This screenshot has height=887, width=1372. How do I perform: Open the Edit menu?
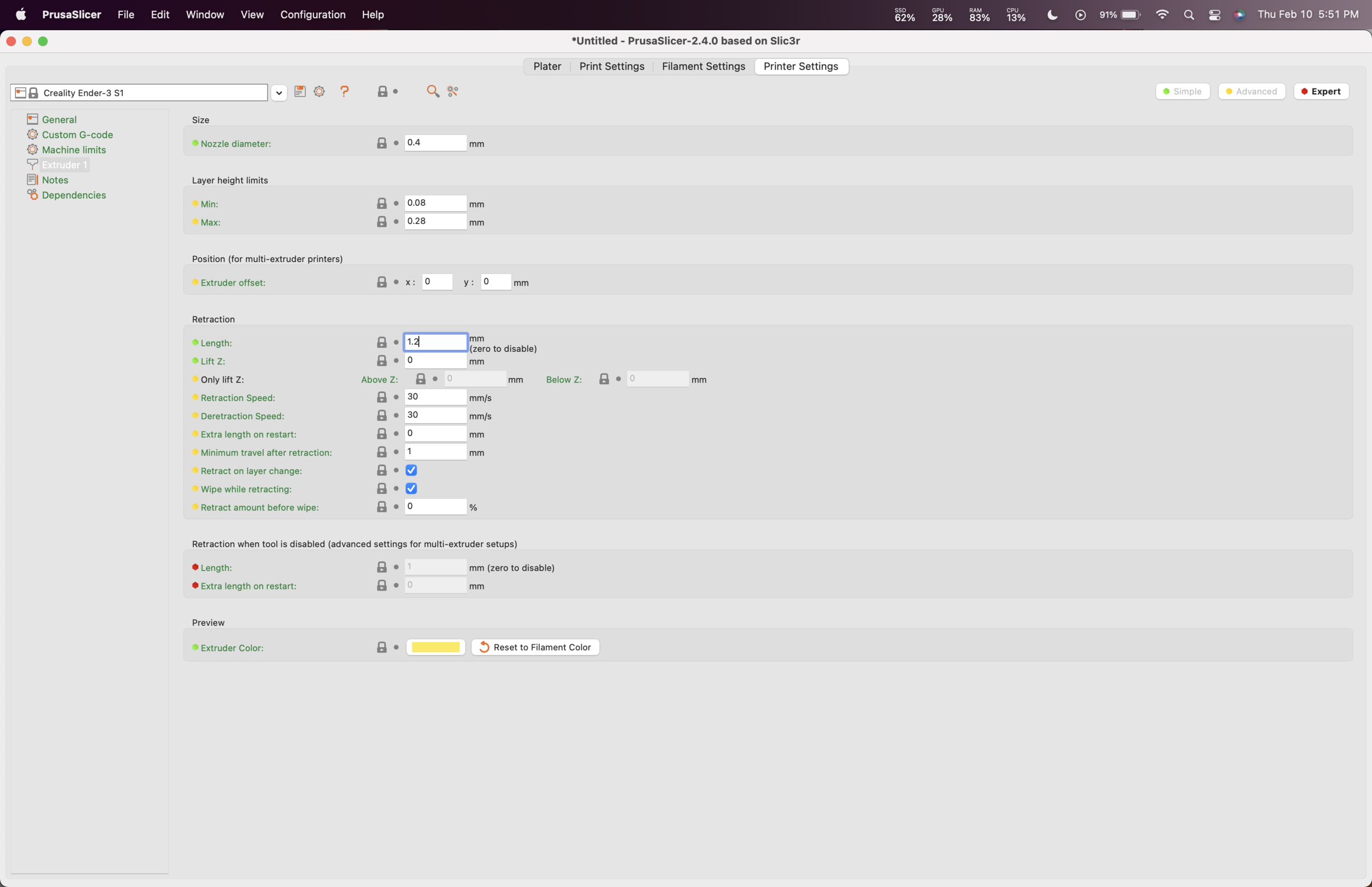click(160, 15)
